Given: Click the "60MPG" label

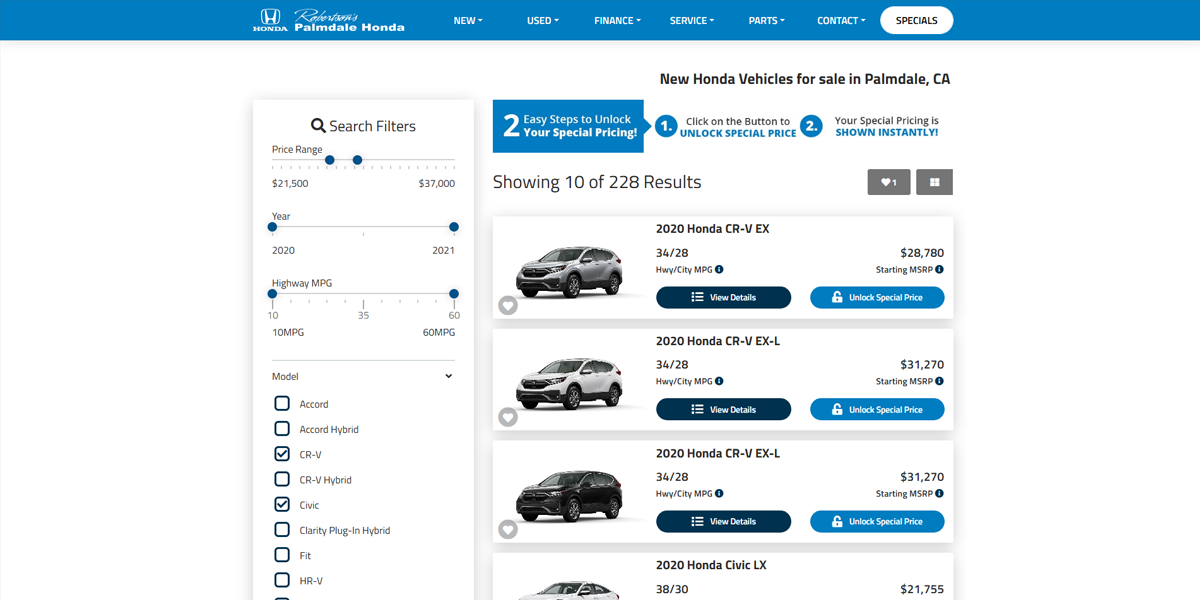Looking at the screenshot, I should click(x=439, y=332).
